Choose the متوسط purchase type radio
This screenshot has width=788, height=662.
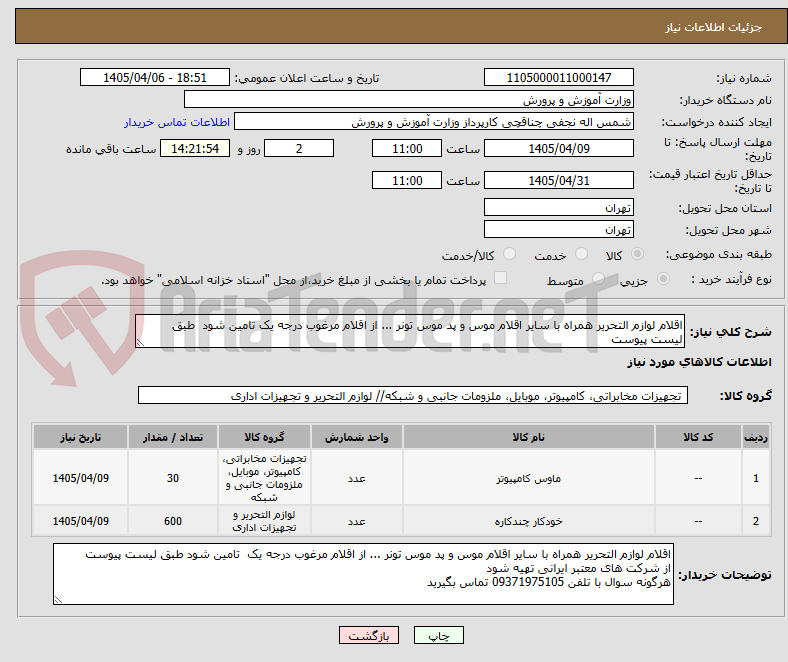(598, 278)
